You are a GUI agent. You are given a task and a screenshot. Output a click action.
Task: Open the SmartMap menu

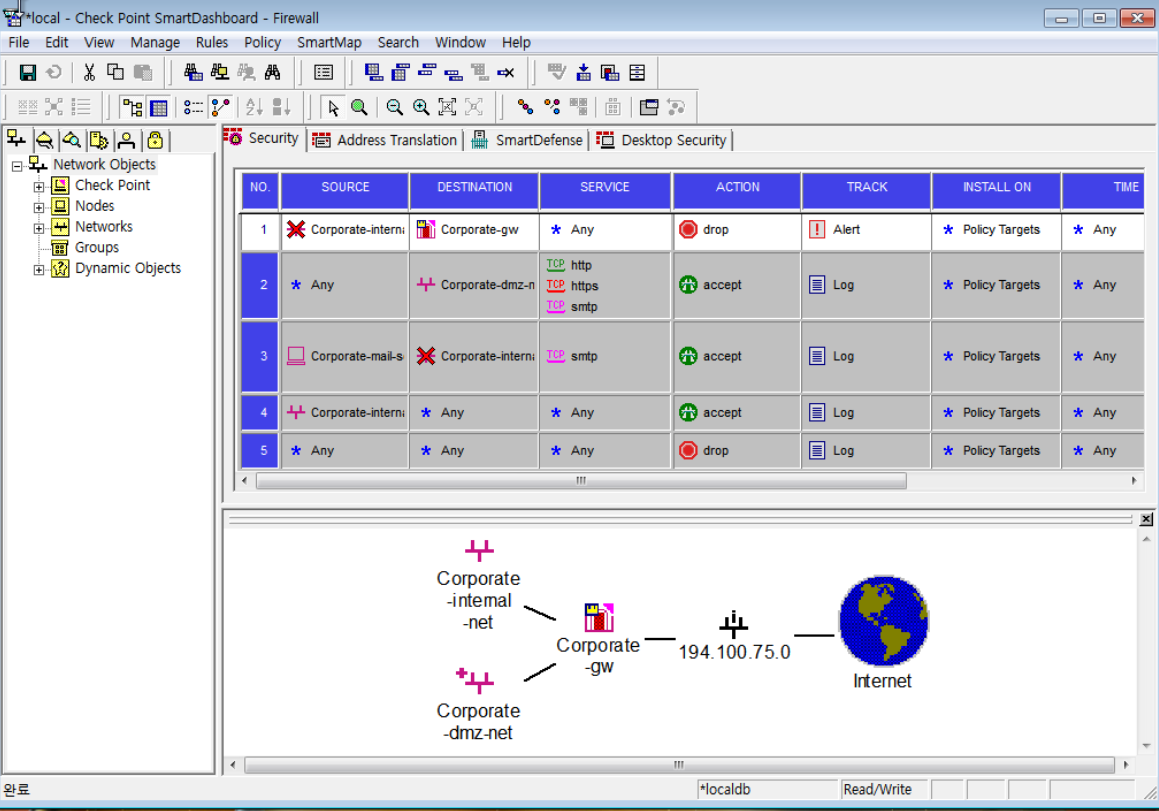329,42
